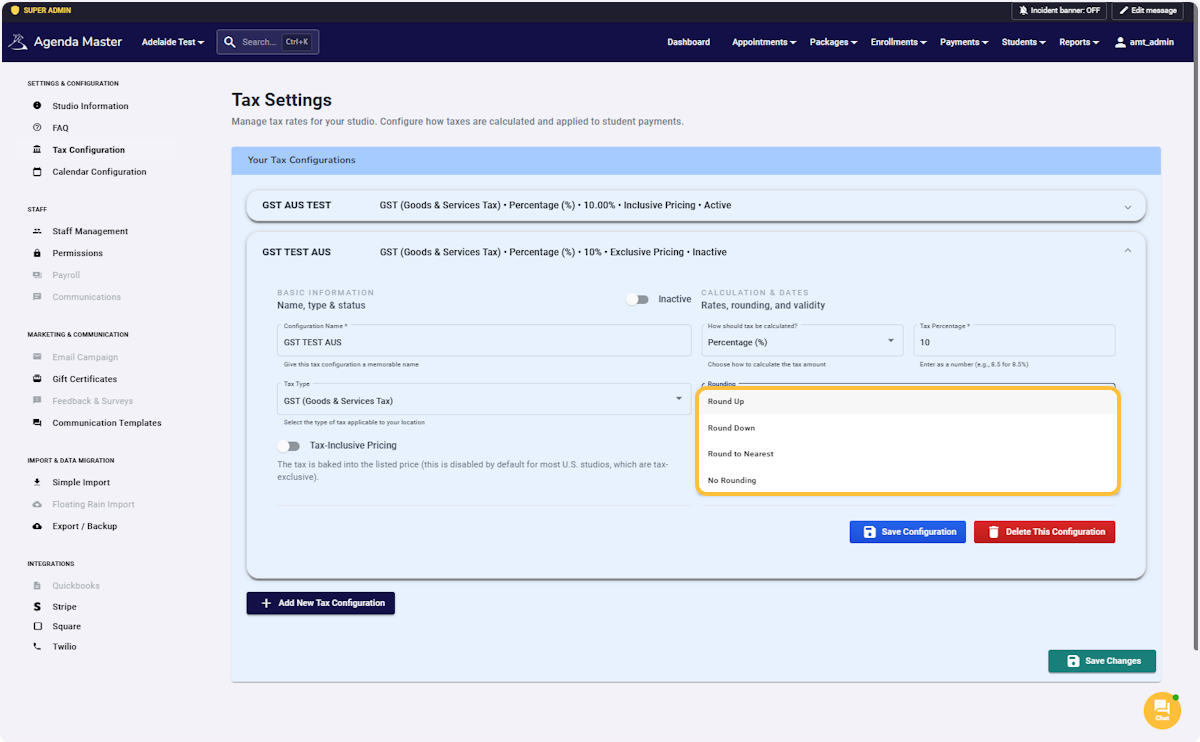This screenshot has width=1200, height=742.
Task: Open the Tax Type dropdown
Action: [x=484, y=400]
